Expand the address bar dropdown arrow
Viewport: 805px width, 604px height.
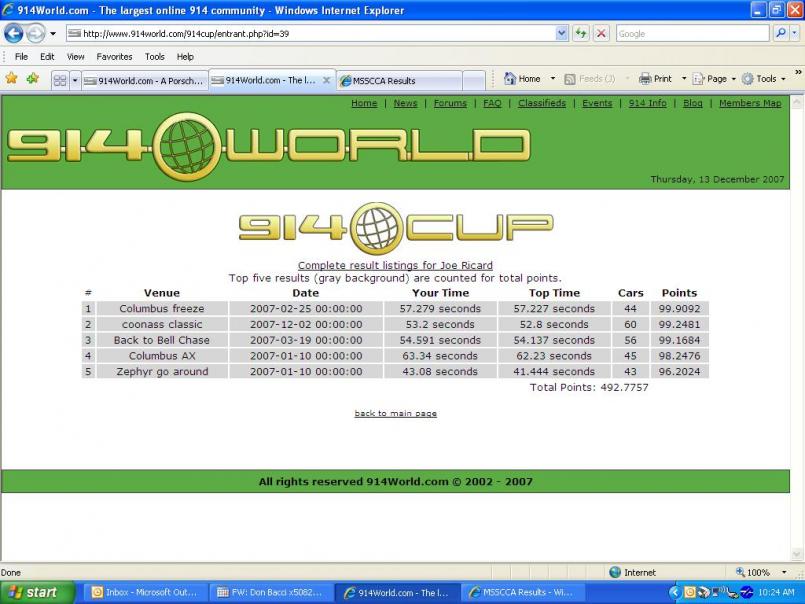click(x=561, y=33)
